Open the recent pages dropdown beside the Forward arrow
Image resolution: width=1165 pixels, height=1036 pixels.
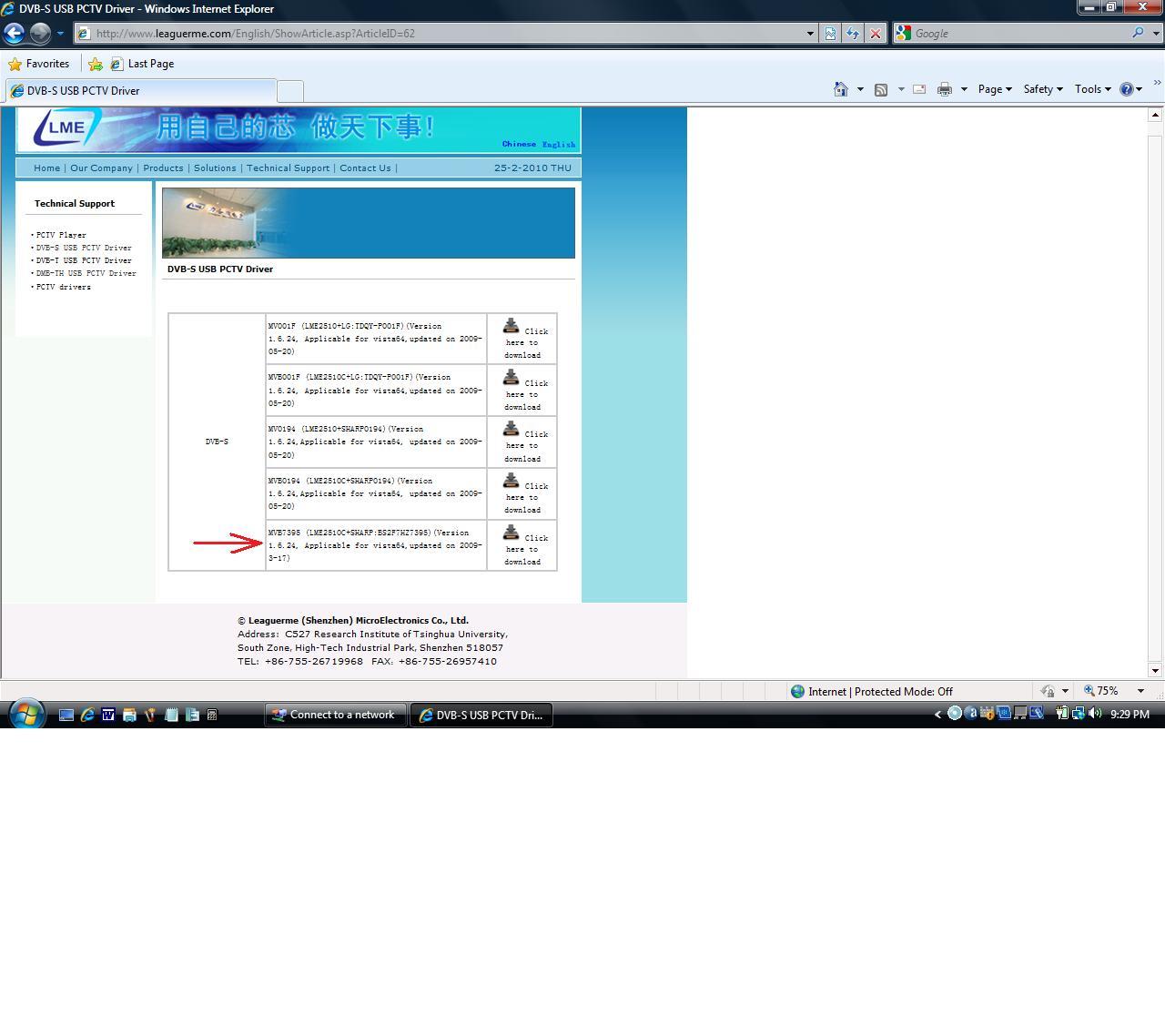(x=60, y=34)
